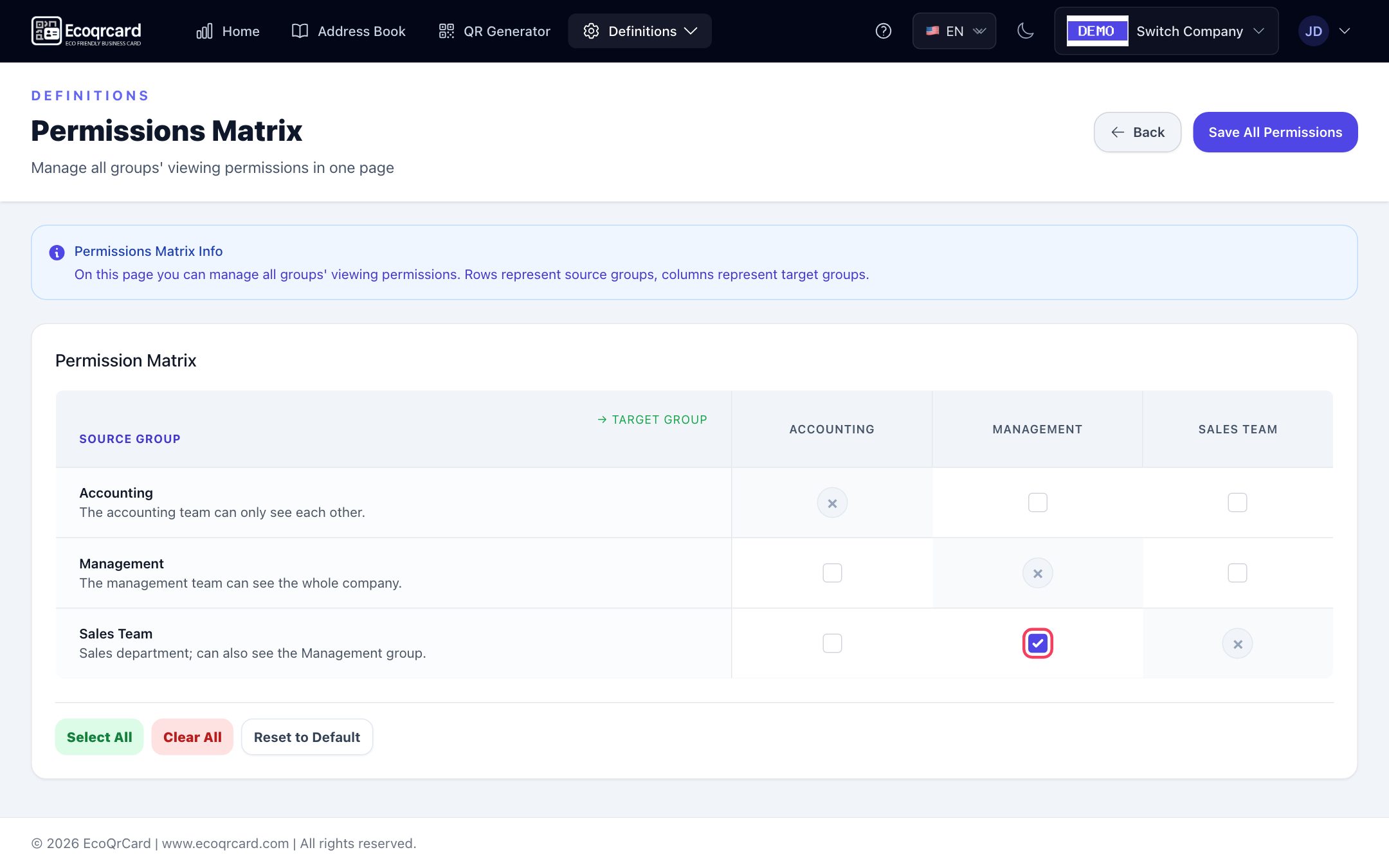Viewport: 1389px width, 868px height.
Task: Expand the Definitions menu chevron
Action: point(691,31)
